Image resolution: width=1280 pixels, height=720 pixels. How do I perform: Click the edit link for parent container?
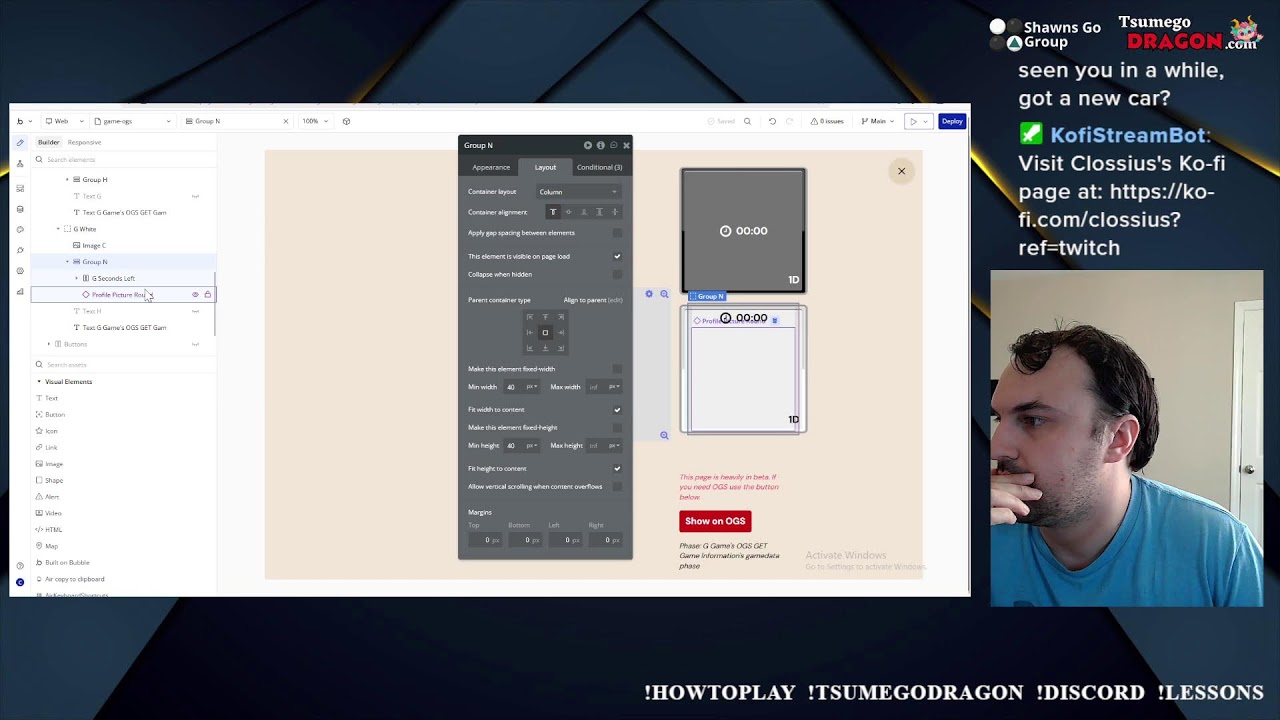click(615, 300)
